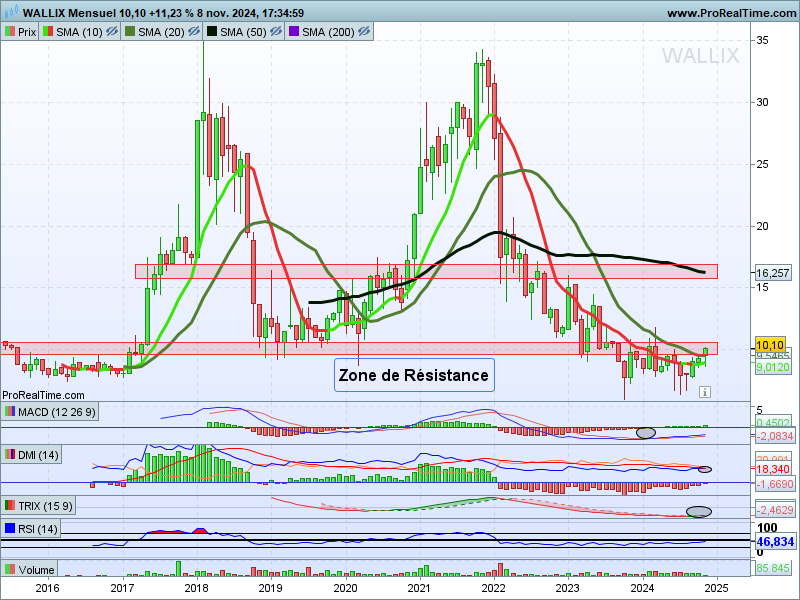Click the -1,6690 DMI value label
800x600 pixels.
coord(774,484)
